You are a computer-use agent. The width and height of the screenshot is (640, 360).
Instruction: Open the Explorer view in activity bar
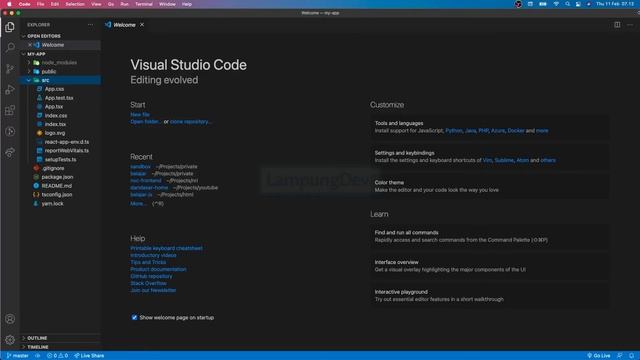[10, 27]
